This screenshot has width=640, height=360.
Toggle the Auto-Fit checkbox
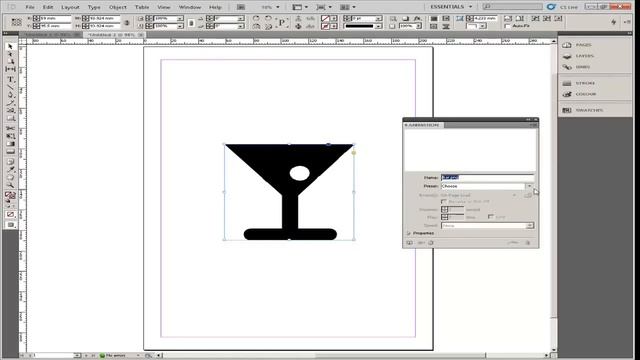(x=507, y=26)
